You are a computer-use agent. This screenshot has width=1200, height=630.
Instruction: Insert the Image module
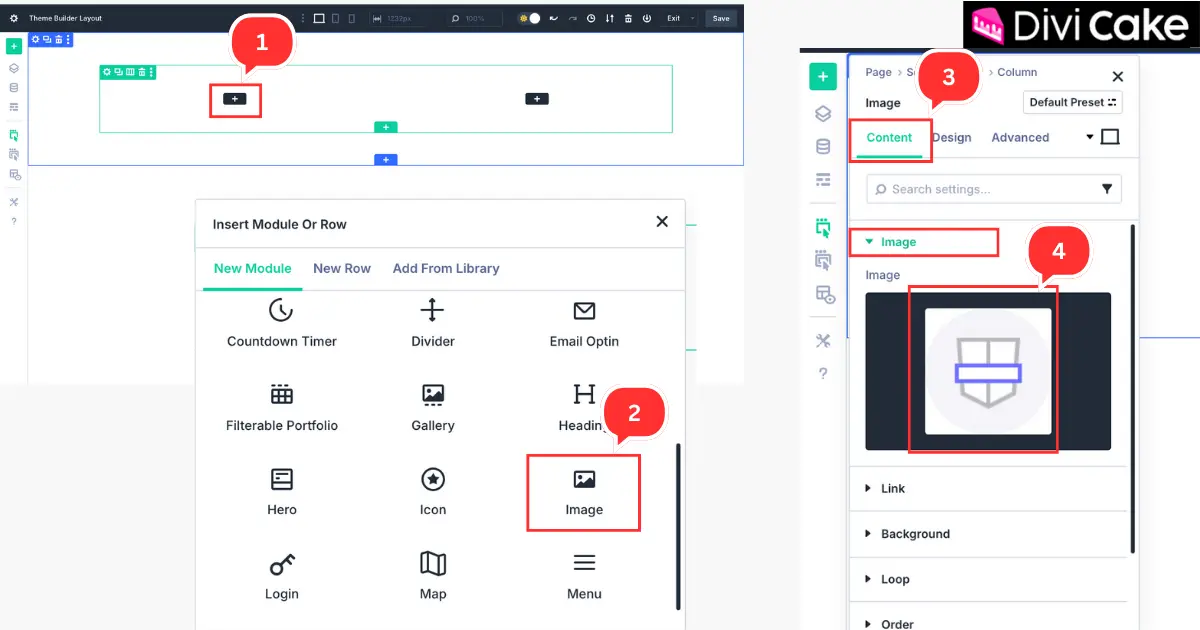584,493
